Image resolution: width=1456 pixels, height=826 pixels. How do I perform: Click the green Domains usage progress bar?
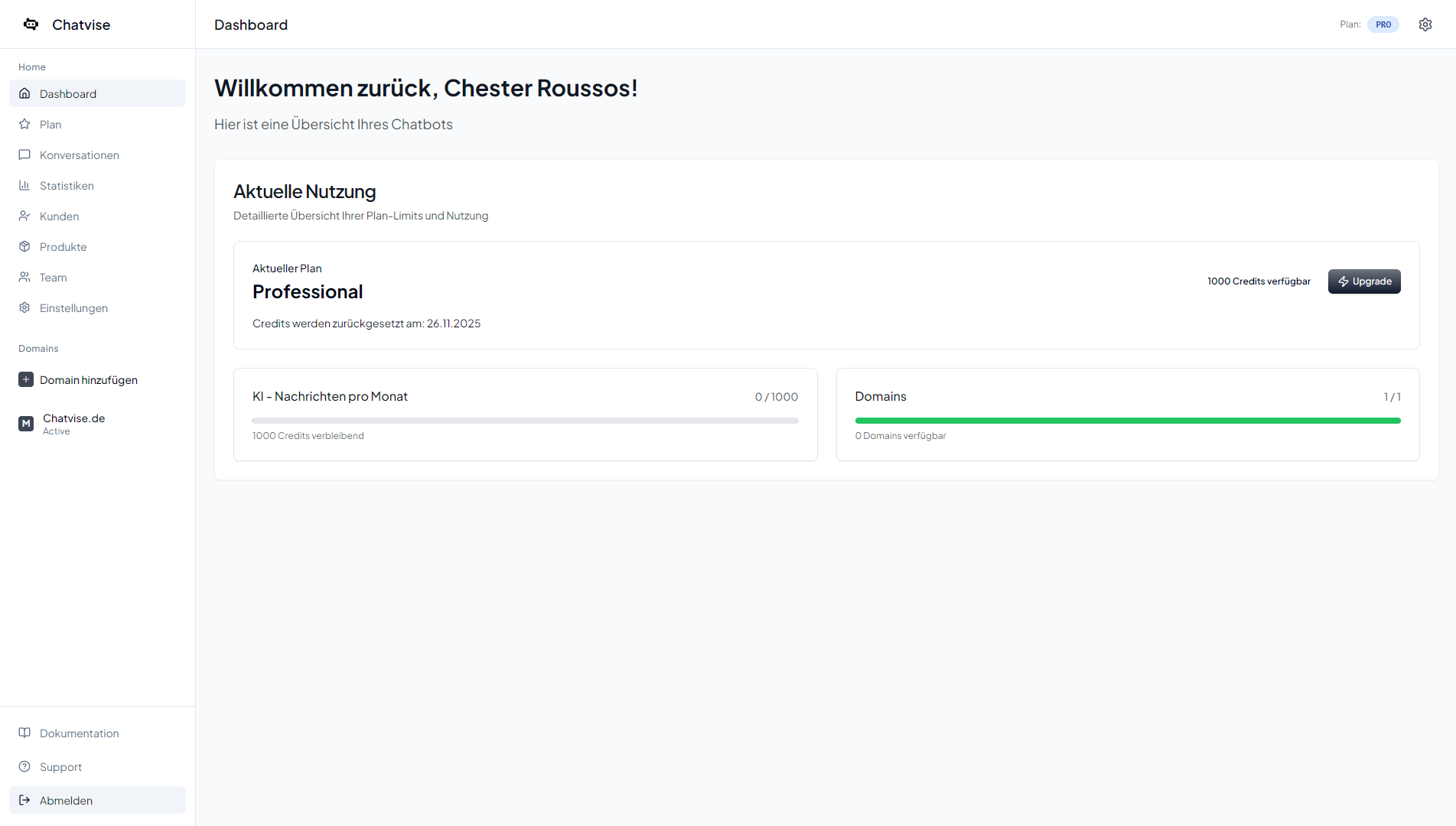[x=1128, y=420]
